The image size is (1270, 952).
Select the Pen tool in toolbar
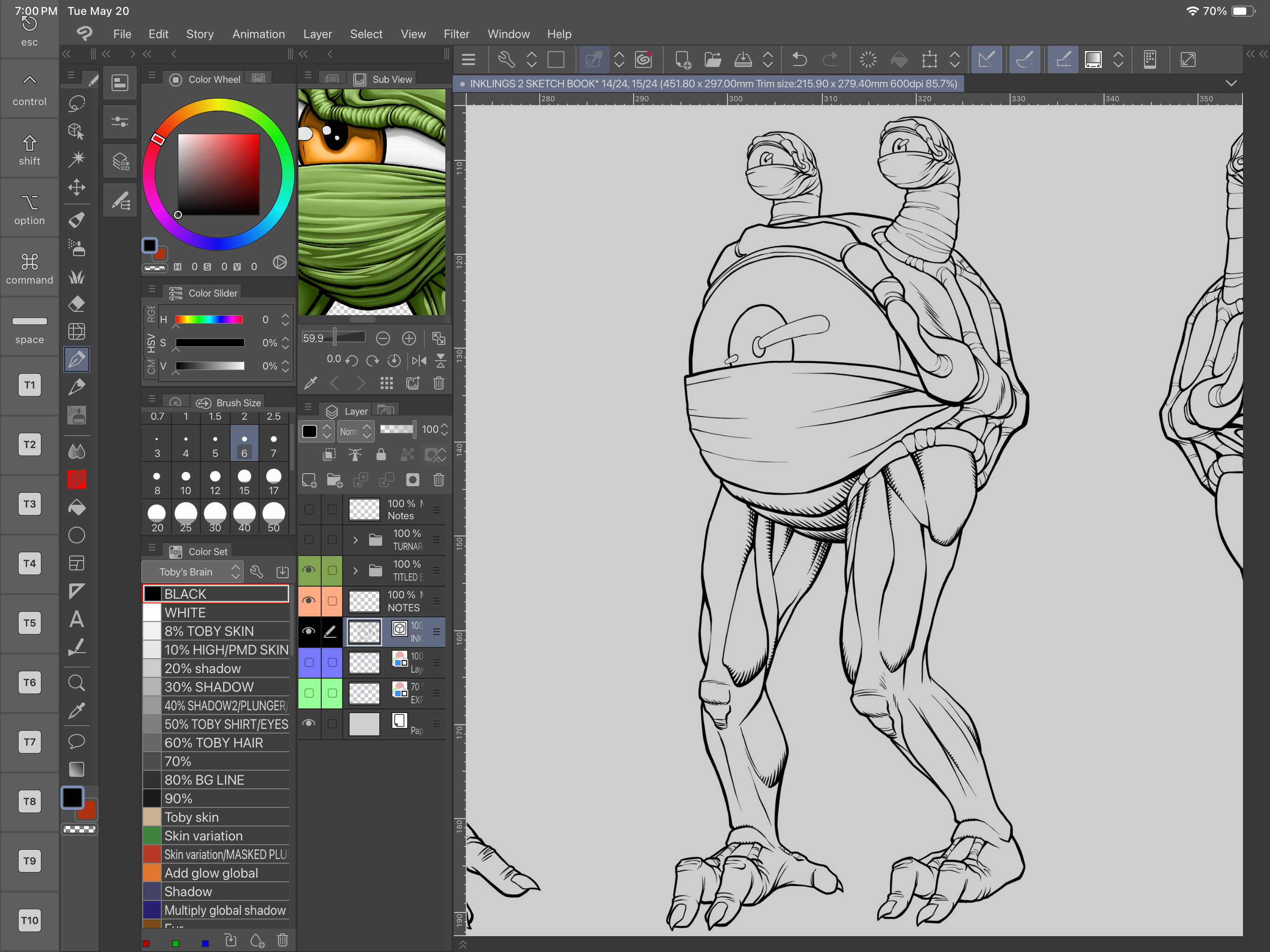[x=76, y=359]
